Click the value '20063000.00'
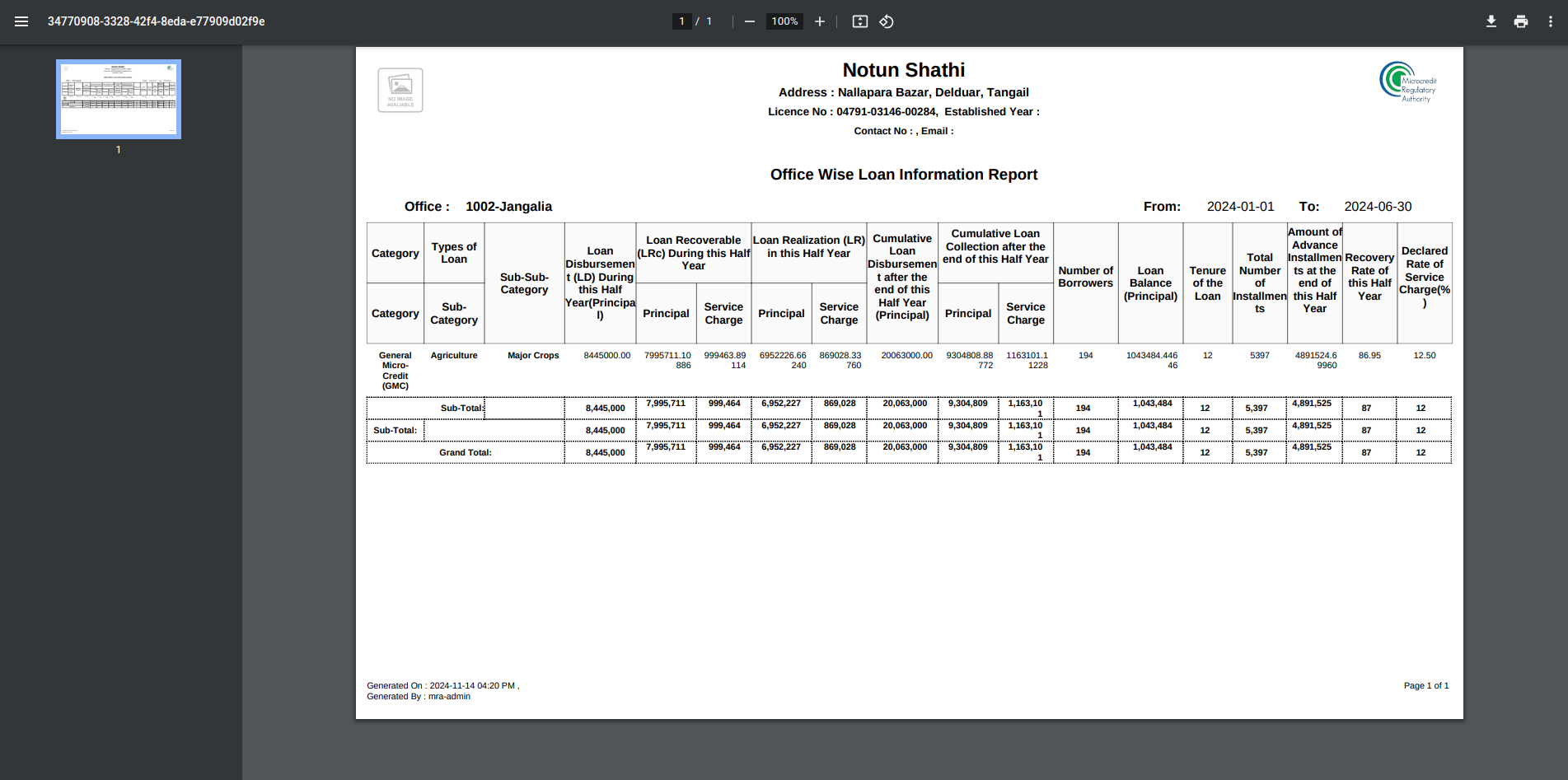Image resolution: width=1568 pixels, height=780 pixels. click(x=906, y=356)
